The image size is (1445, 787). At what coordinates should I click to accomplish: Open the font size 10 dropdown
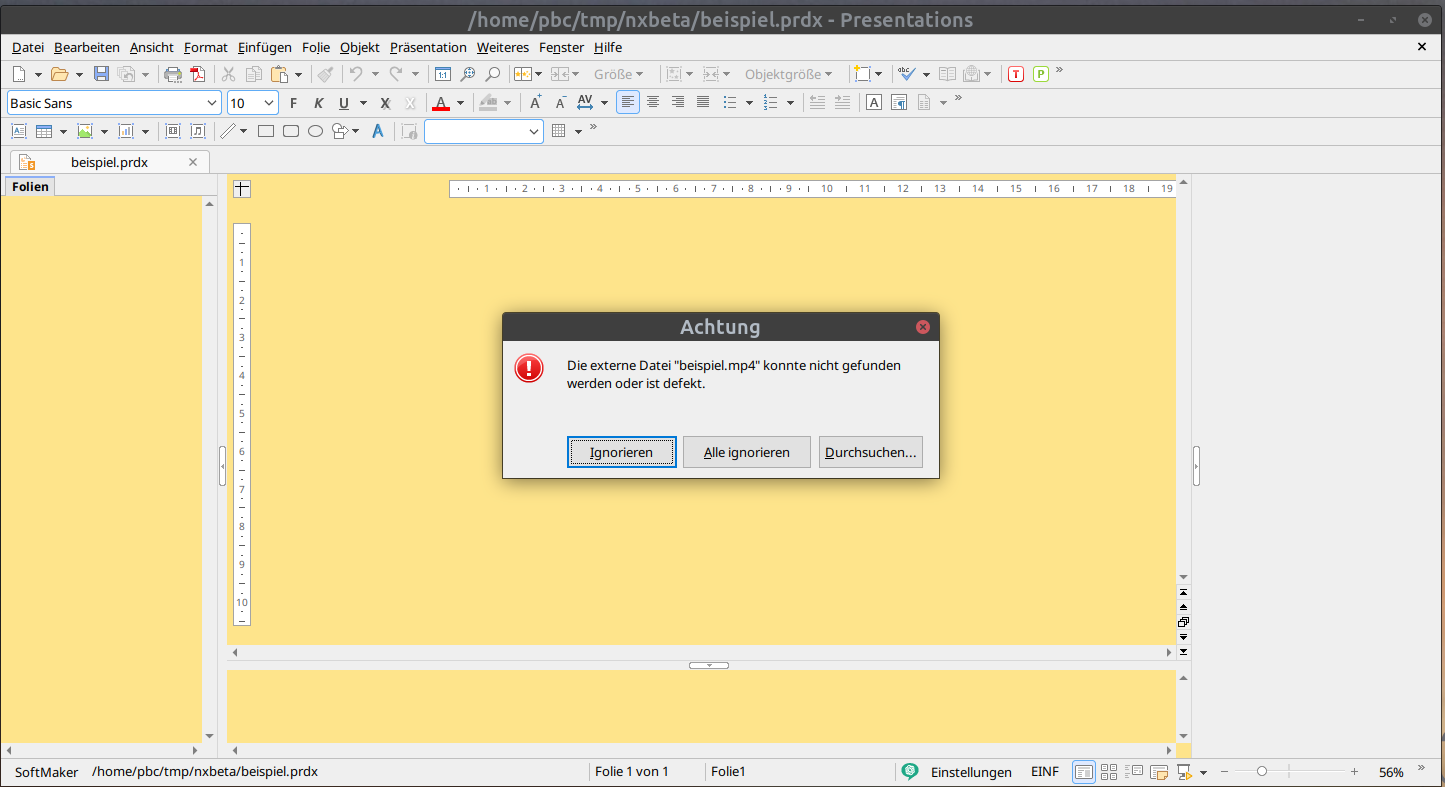pyautogui.click(x=269, y=103)
